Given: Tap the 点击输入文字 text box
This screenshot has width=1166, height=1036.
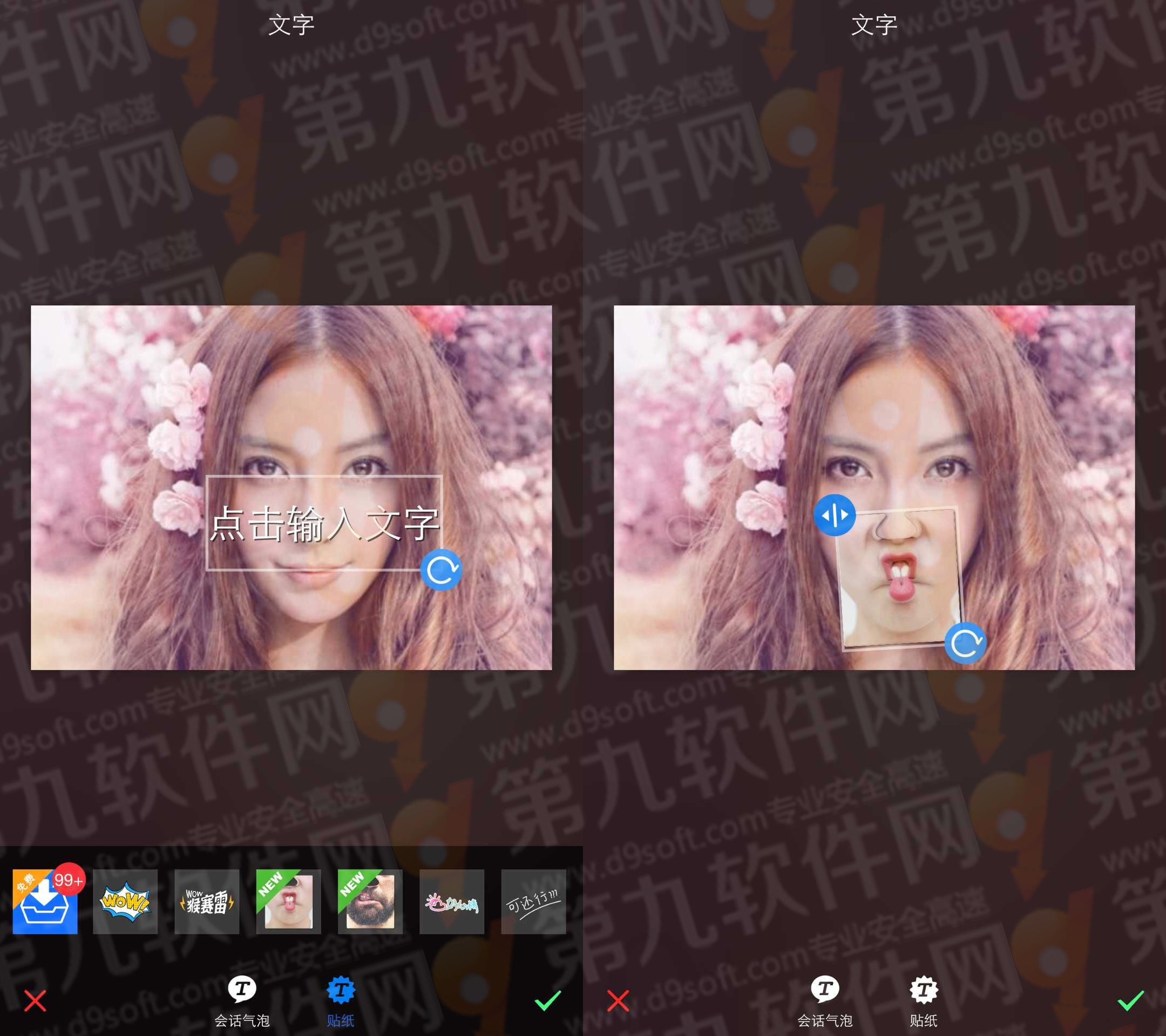Looking at the screenshot, I should (324, 523).
